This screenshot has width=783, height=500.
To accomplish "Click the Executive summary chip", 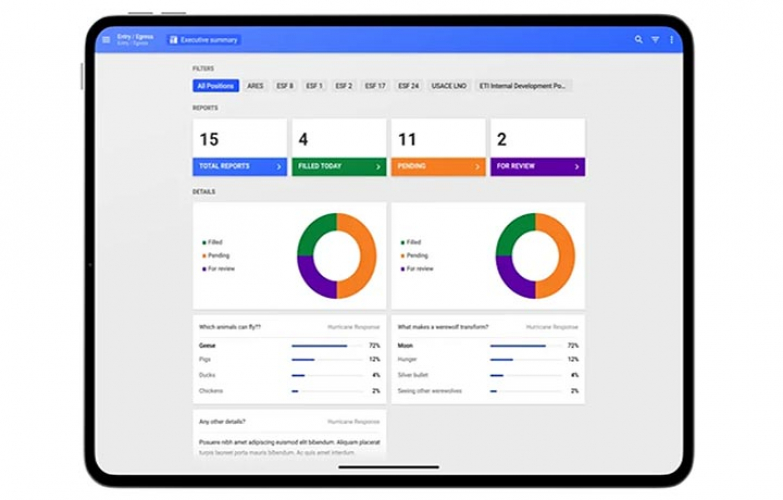I will coord(204,40).
